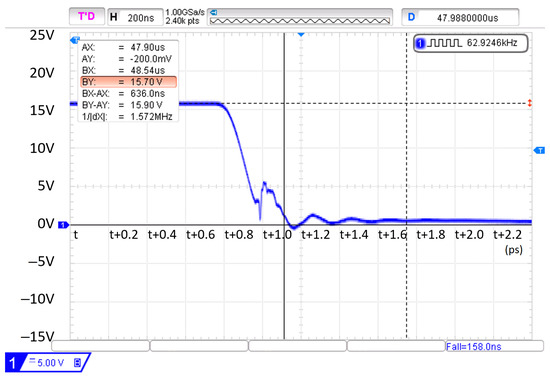Toggle channel 1 label at bottom left
The image size is (550, 378).
(13, 363)
